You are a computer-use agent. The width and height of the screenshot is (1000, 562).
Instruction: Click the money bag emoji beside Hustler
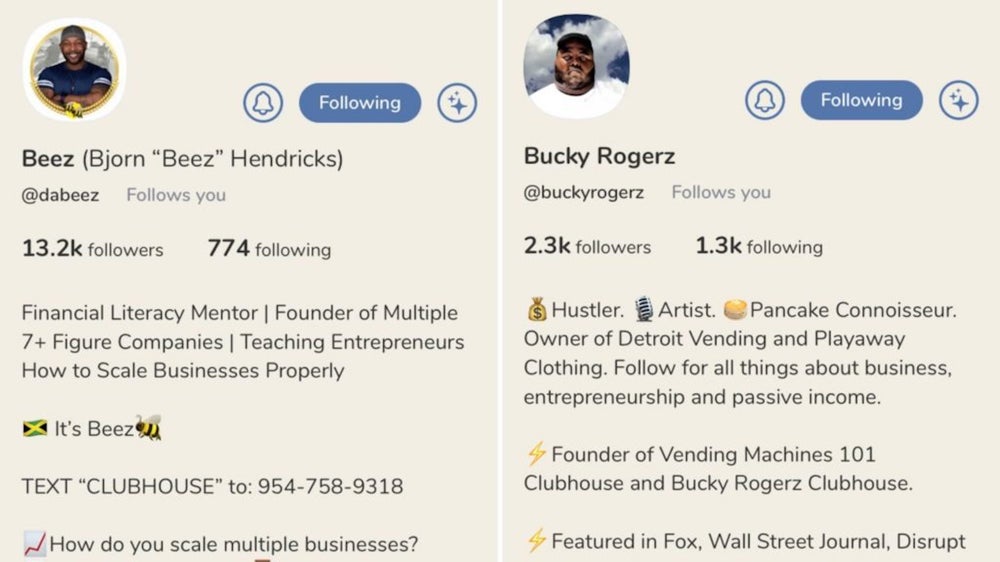(536, 310)
